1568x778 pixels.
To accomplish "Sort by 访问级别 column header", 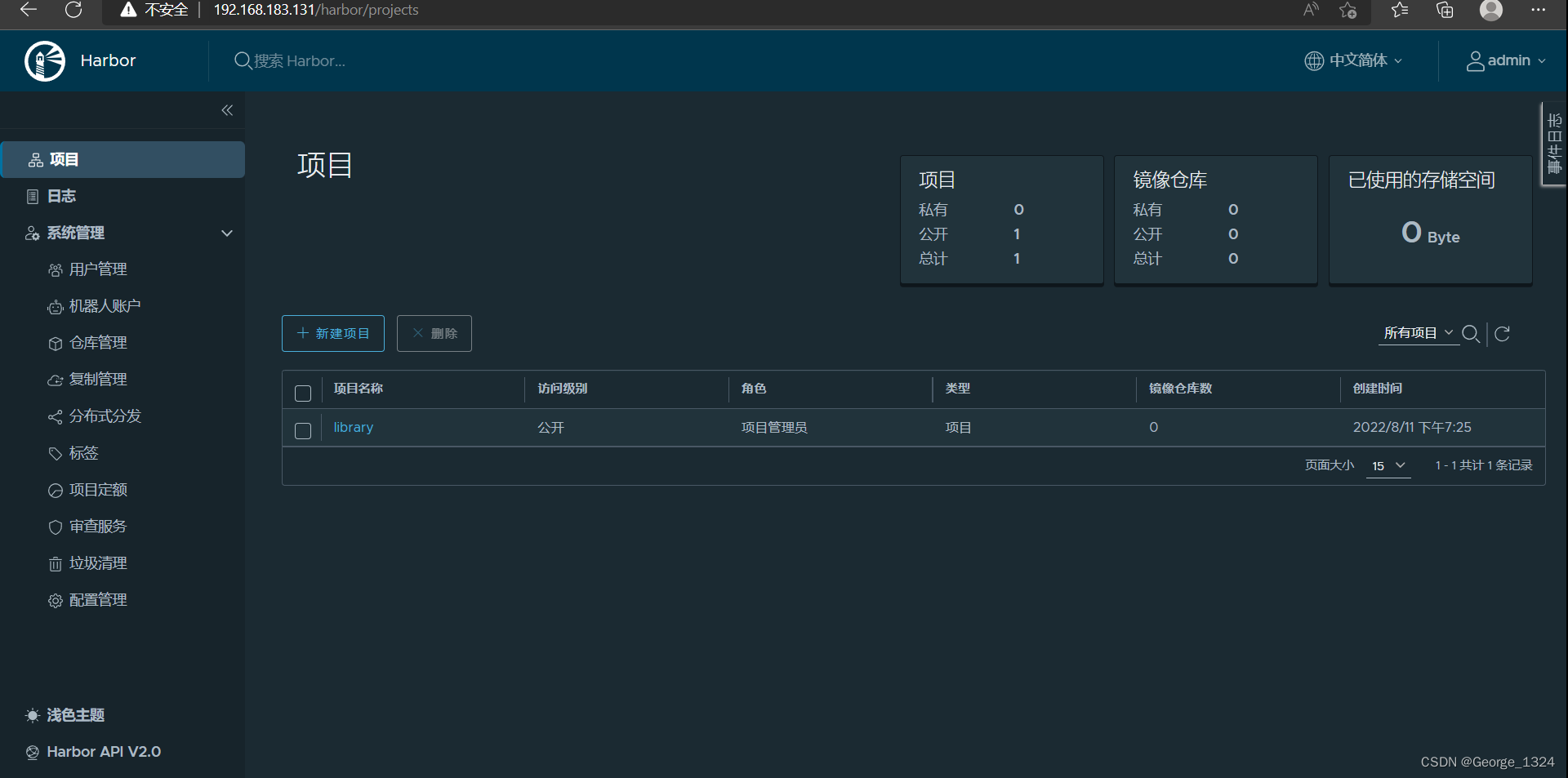I will (562, 389).
